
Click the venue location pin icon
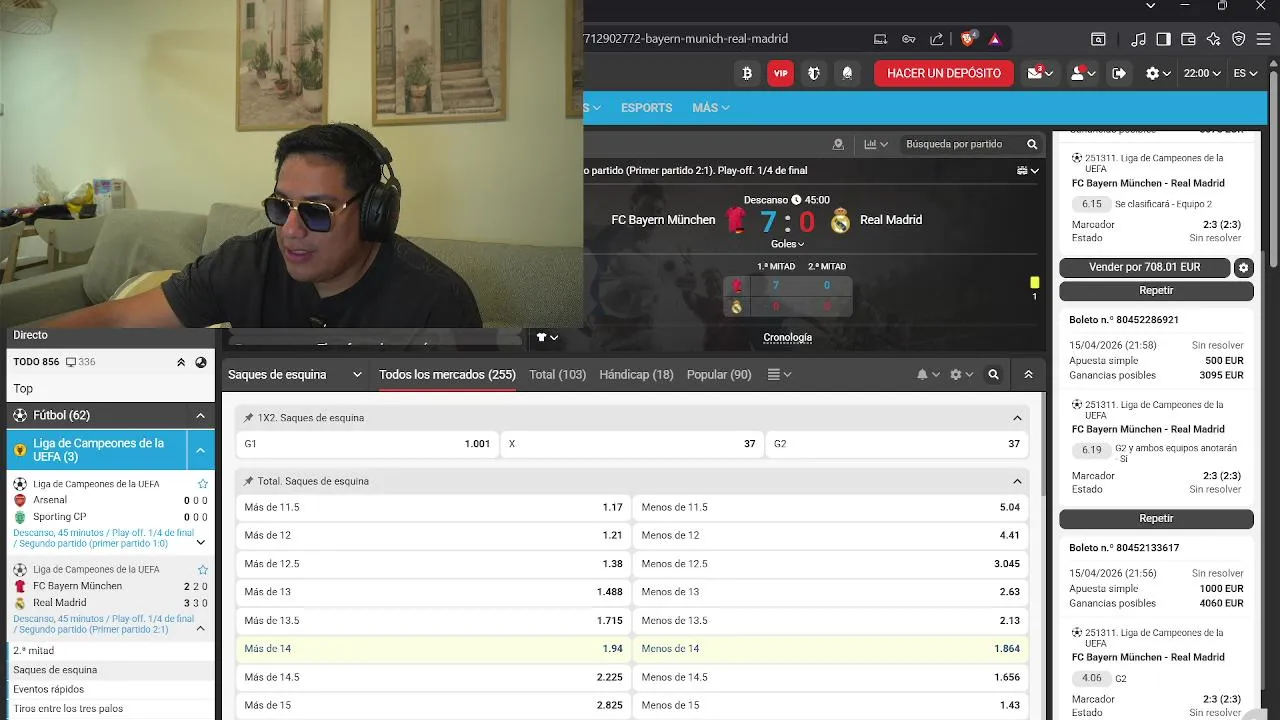point(838,144)
